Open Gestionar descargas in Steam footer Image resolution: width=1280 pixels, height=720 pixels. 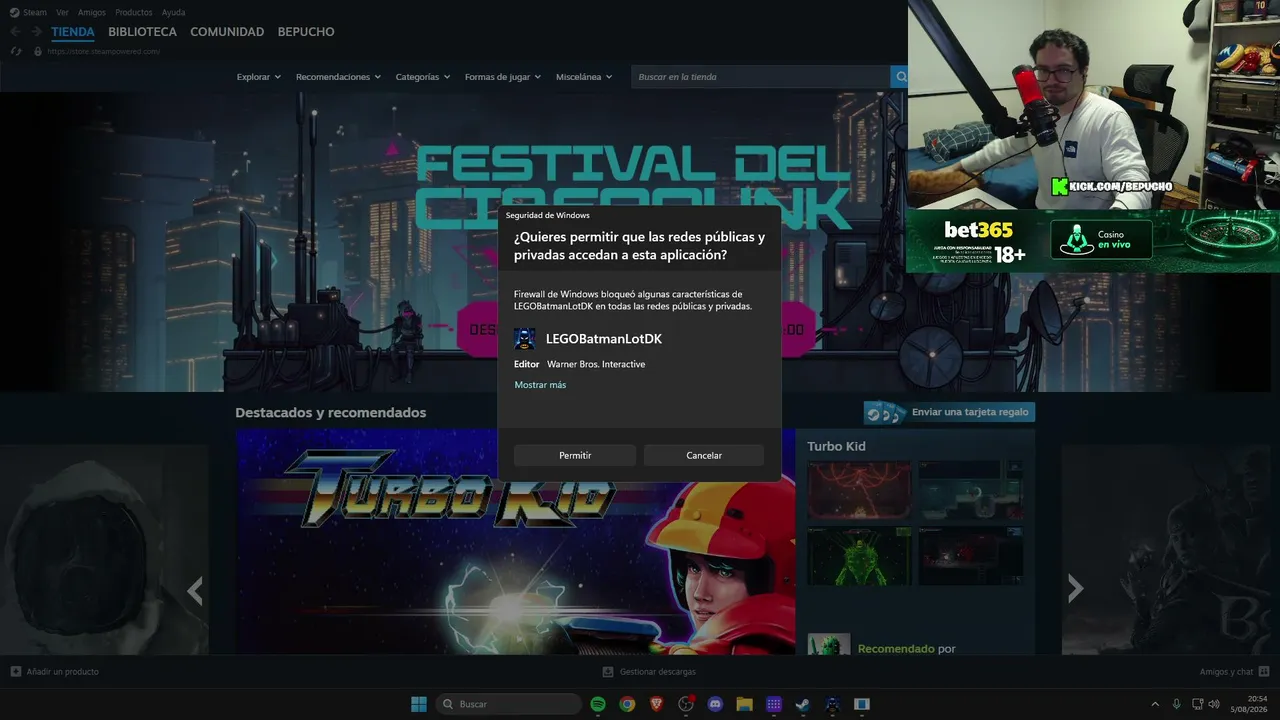(649, 672)
